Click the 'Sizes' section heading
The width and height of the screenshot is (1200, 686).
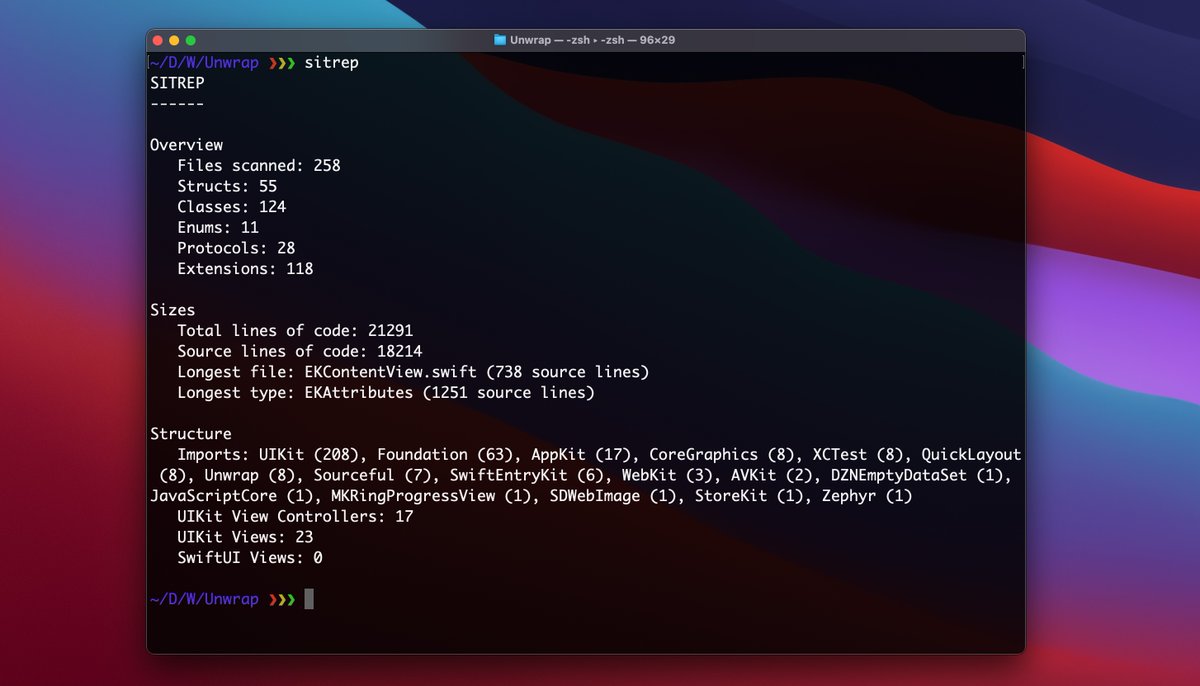tap(172, 310)
